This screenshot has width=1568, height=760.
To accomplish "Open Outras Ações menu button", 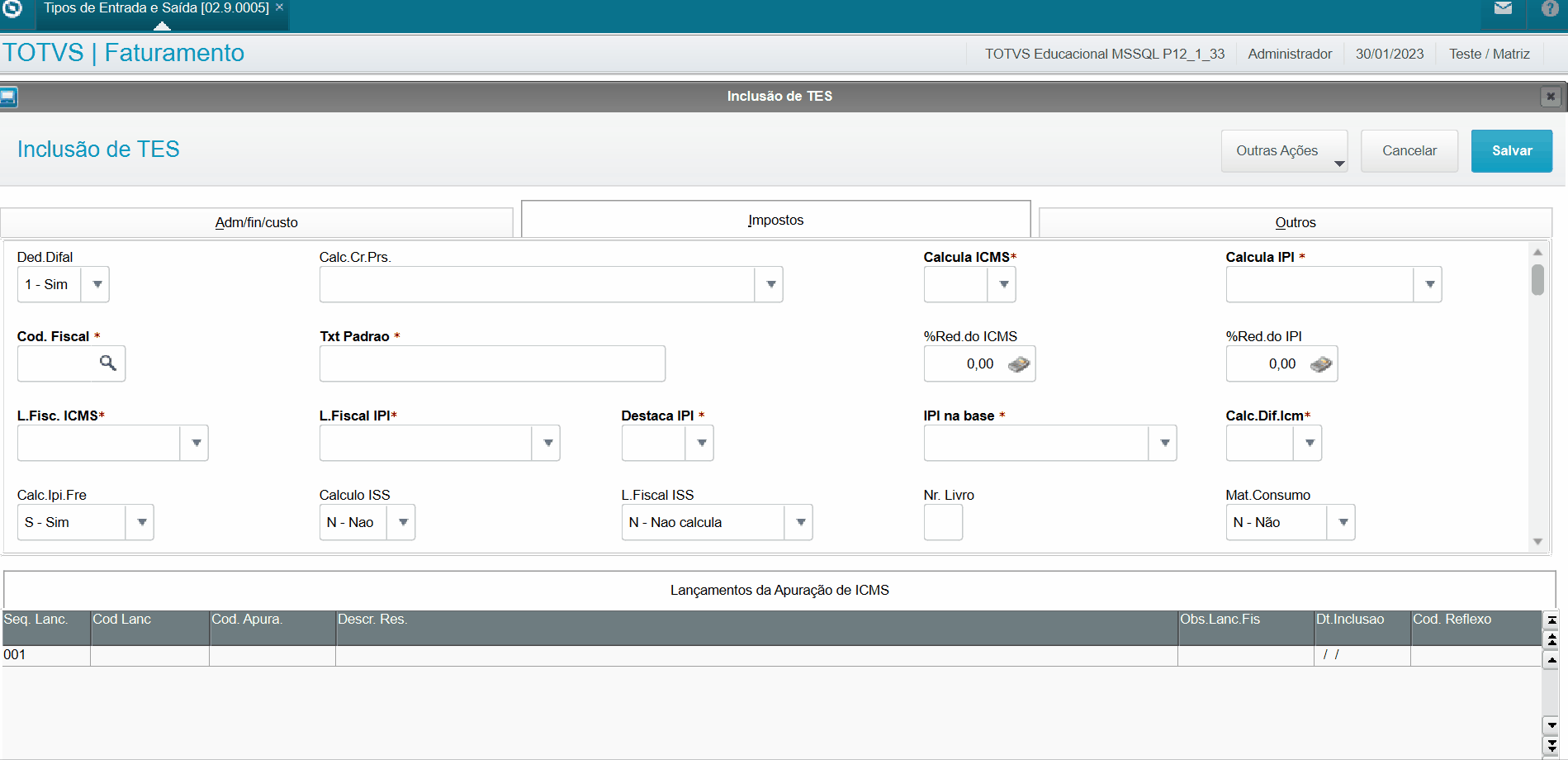I will [x=1284, y=150].
